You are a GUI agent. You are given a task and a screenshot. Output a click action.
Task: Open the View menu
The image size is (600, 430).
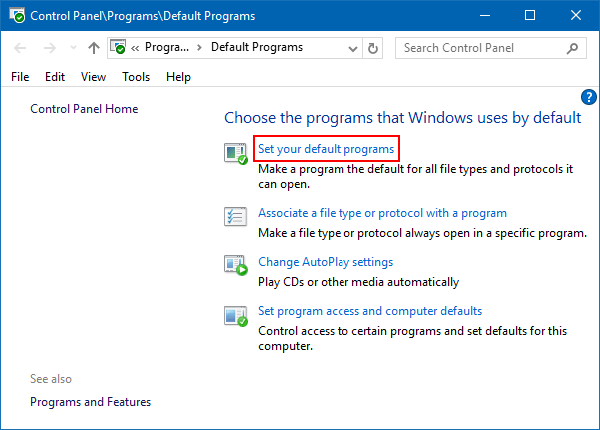pos(93,77)
